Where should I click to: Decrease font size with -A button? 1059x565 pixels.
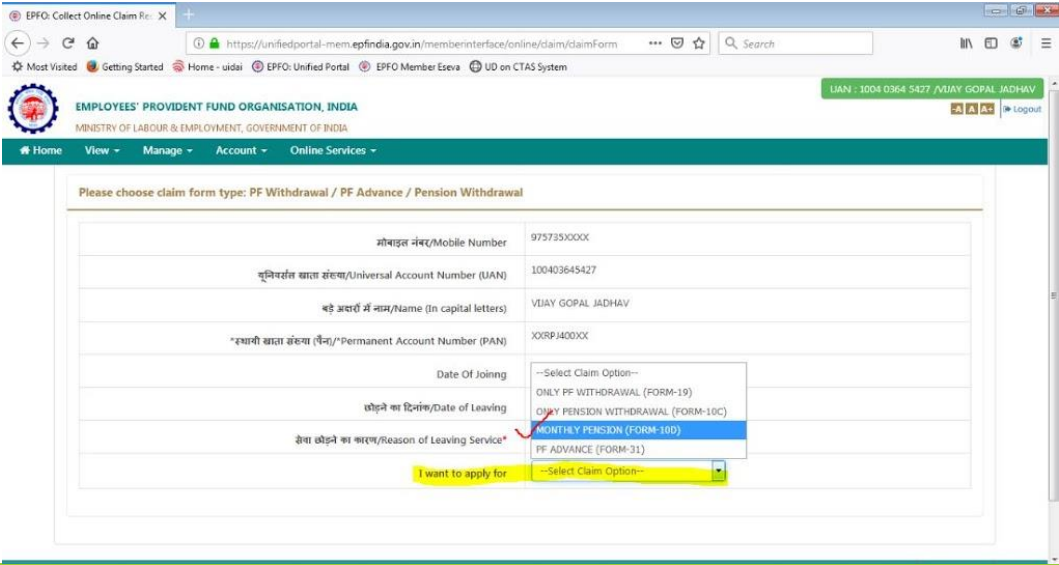[x=957, y=109]
